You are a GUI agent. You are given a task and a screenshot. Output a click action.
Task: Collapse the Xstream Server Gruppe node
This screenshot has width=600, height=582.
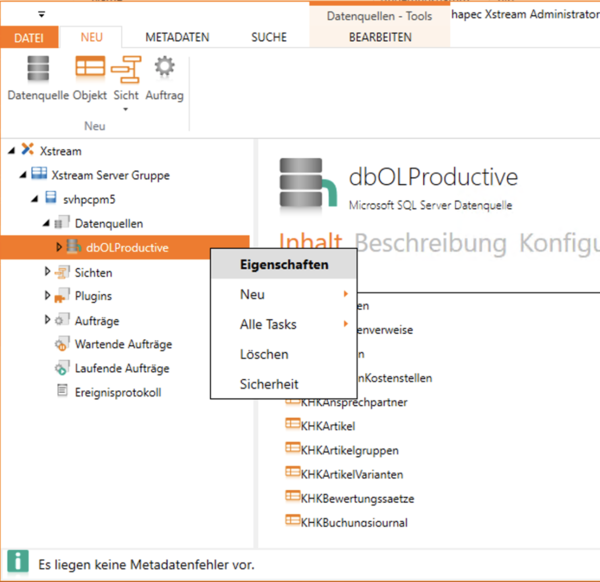pyautogui.click(x=23, y=175)
